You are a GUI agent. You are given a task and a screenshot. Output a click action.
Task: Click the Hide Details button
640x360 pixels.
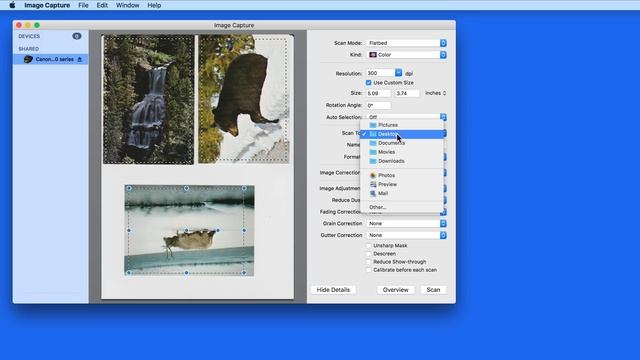pos(333,289)
